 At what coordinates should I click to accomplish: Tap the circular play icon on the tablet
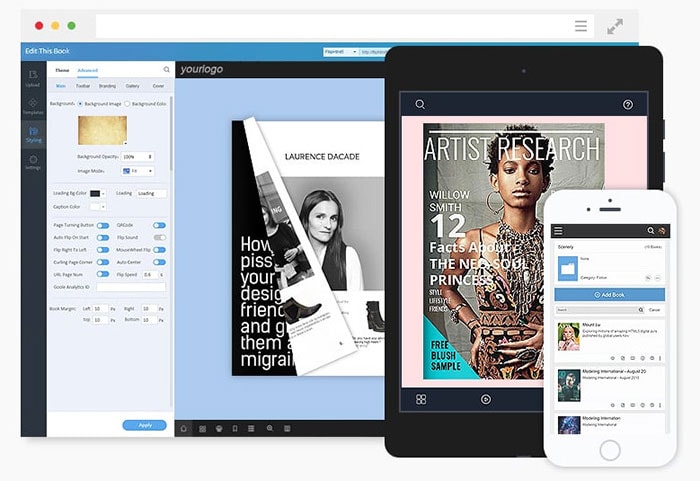(486, 399)
